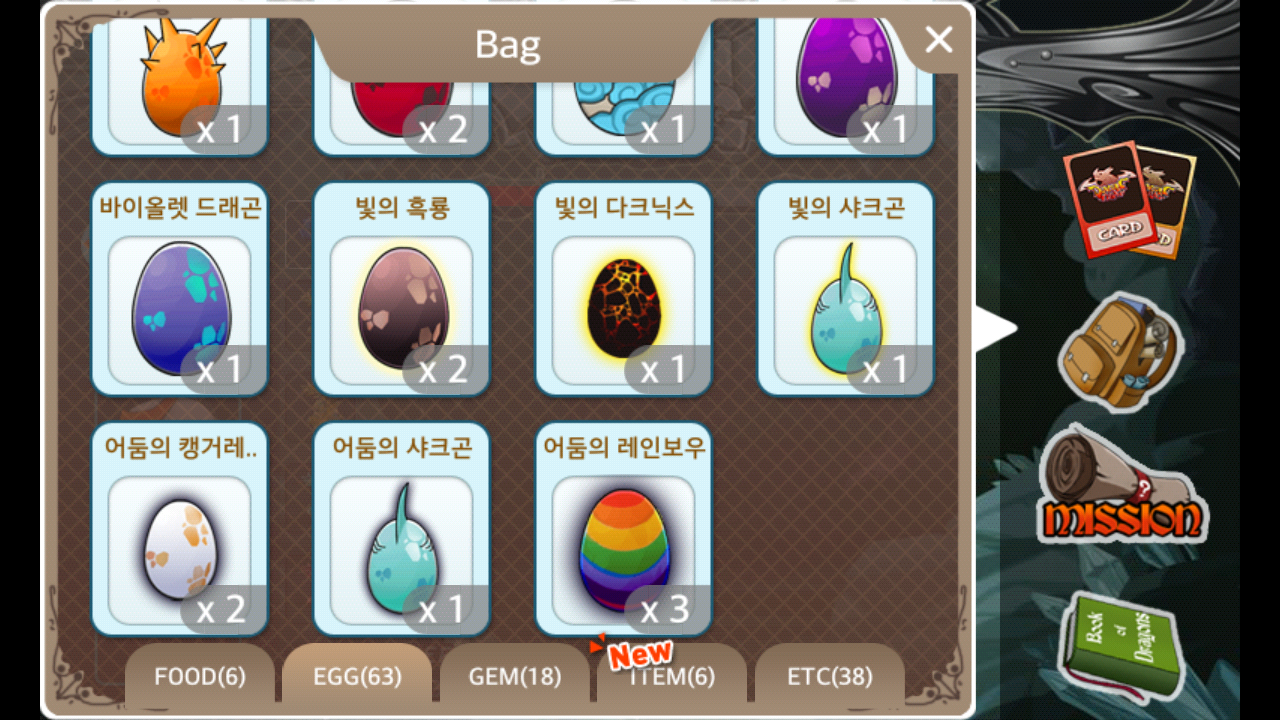Select the 바이올렛 드래곤 egg

tap(180, 289)
